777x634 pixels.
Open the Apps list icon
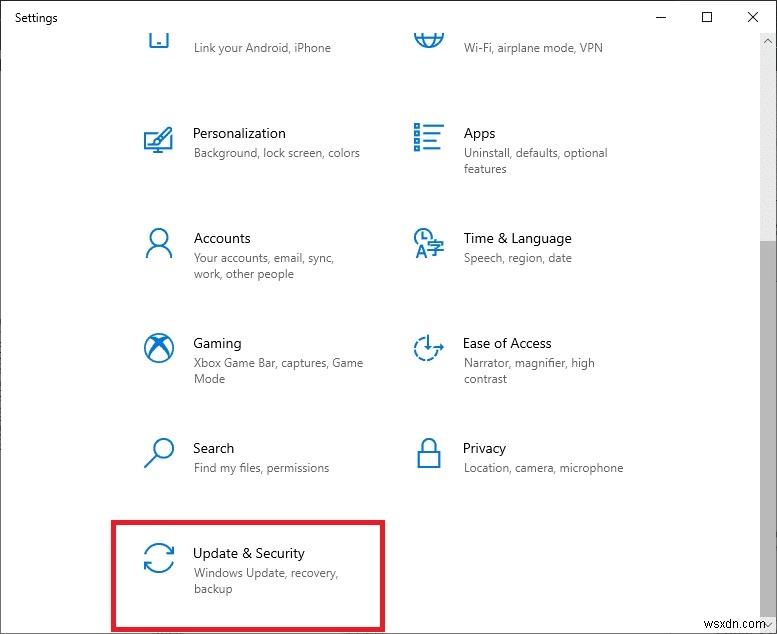[428, 138]
